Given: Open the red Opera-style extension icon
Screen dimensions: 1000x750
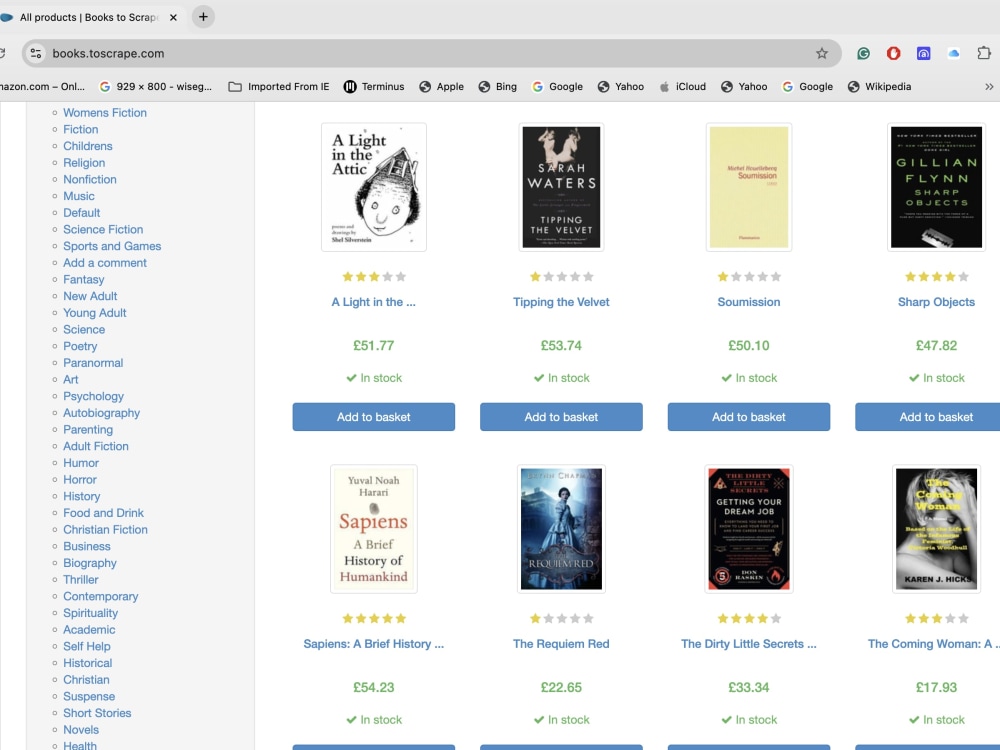Looking at the screenshot, I should click(x=893, y=54).
